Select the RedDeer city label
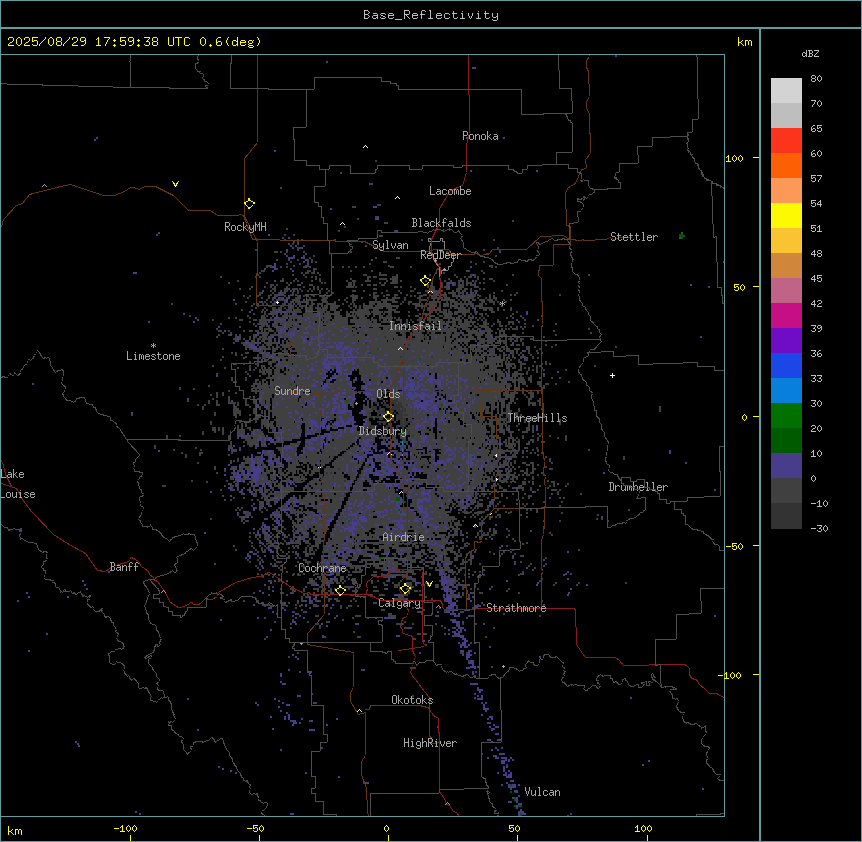The image size is (862, 842). (441, 255)
